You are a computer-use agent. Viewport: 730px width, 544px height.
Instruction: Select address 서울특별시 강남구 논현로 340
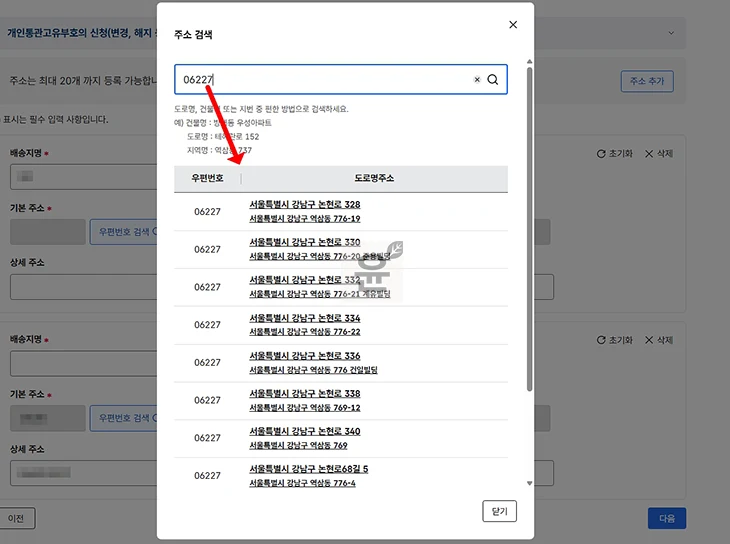pos(304,431)
